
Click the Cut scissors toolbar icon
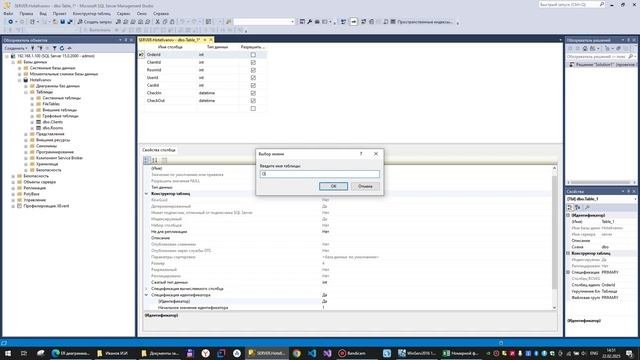[x=158, y=22]
